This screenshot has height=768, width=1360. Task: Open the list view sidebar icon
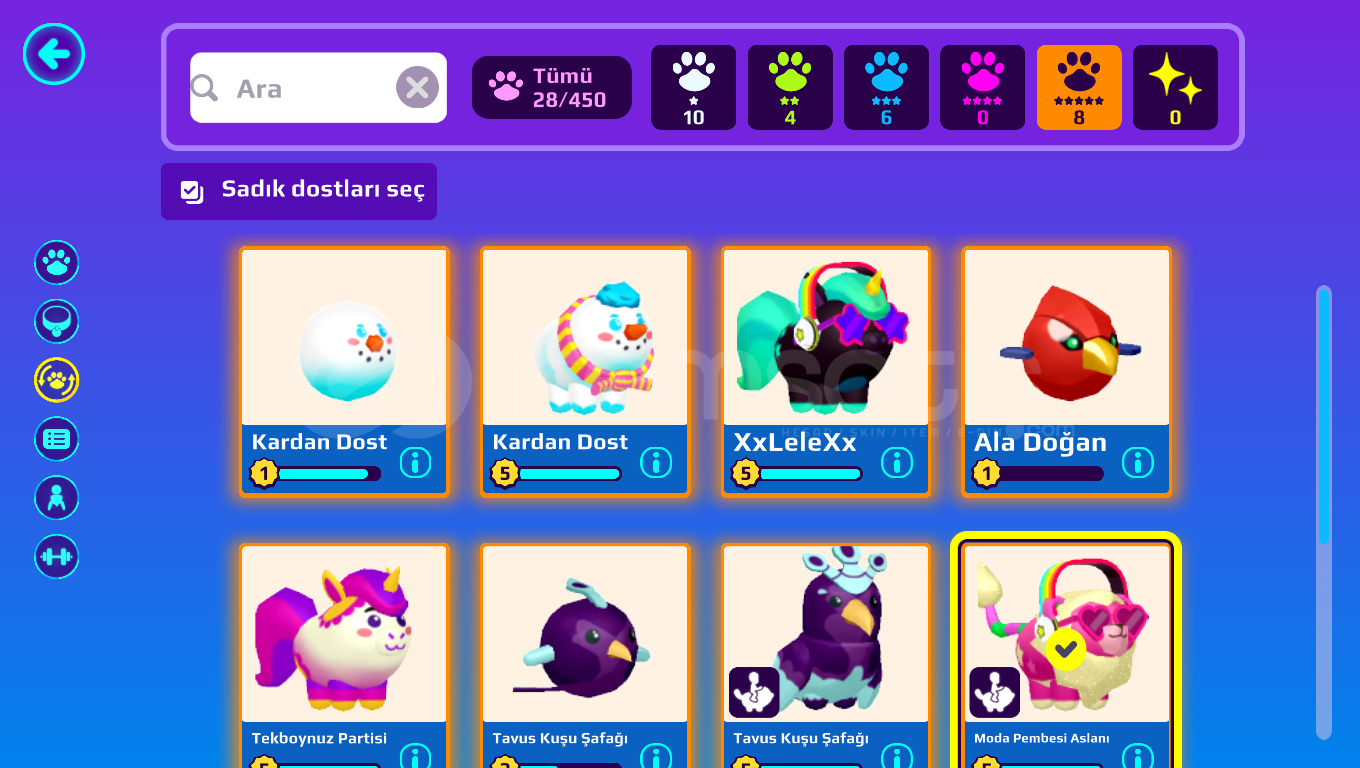coord(57,439)
